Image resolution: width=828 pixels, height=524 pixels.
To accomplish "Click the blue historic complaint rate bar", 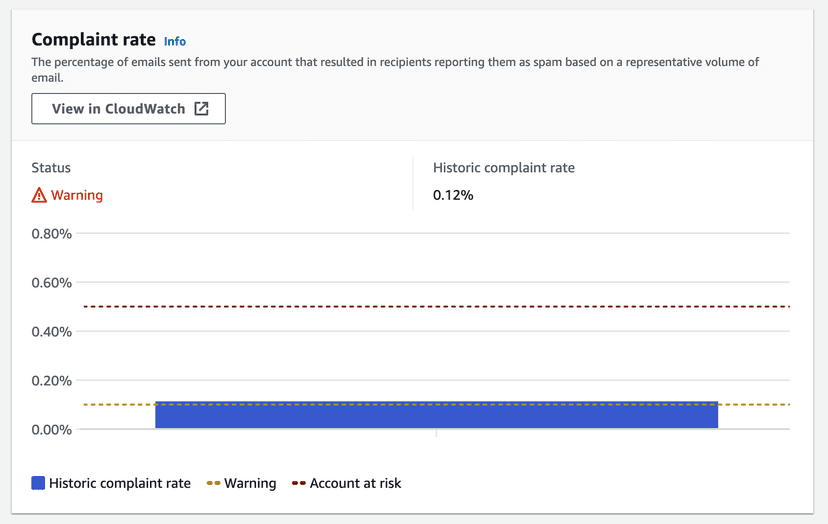I will point(436,415).
